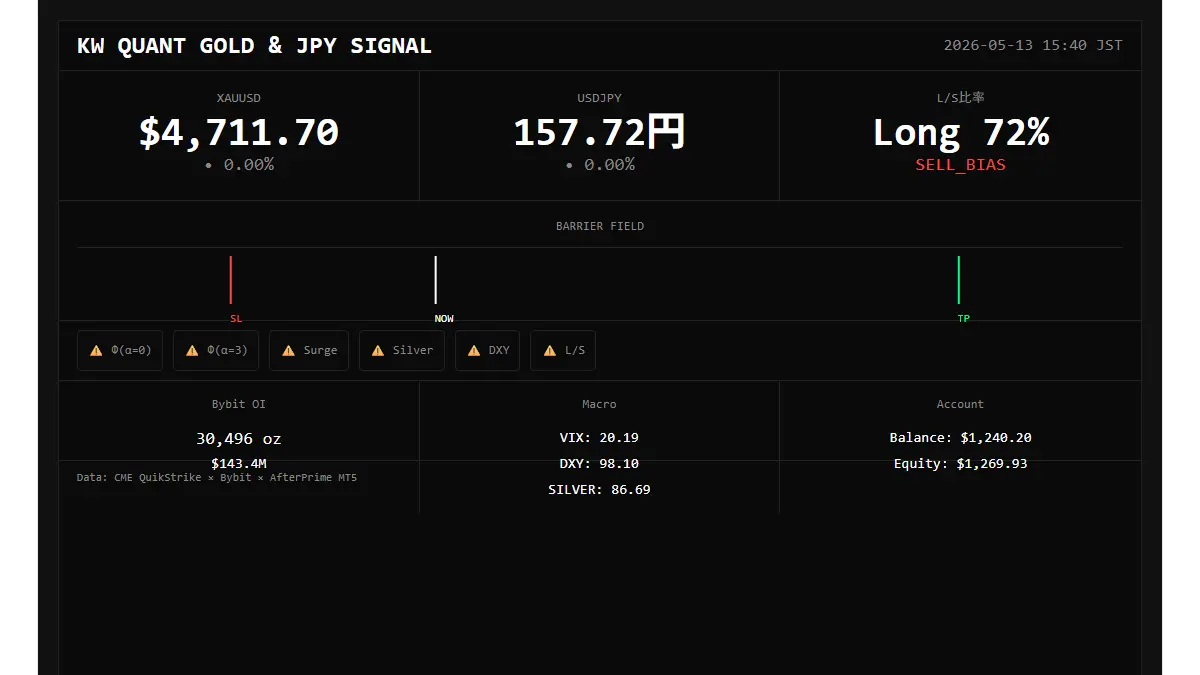Click the Macro heading
The height and width of the screenshot is (675, 1200).
599,404
